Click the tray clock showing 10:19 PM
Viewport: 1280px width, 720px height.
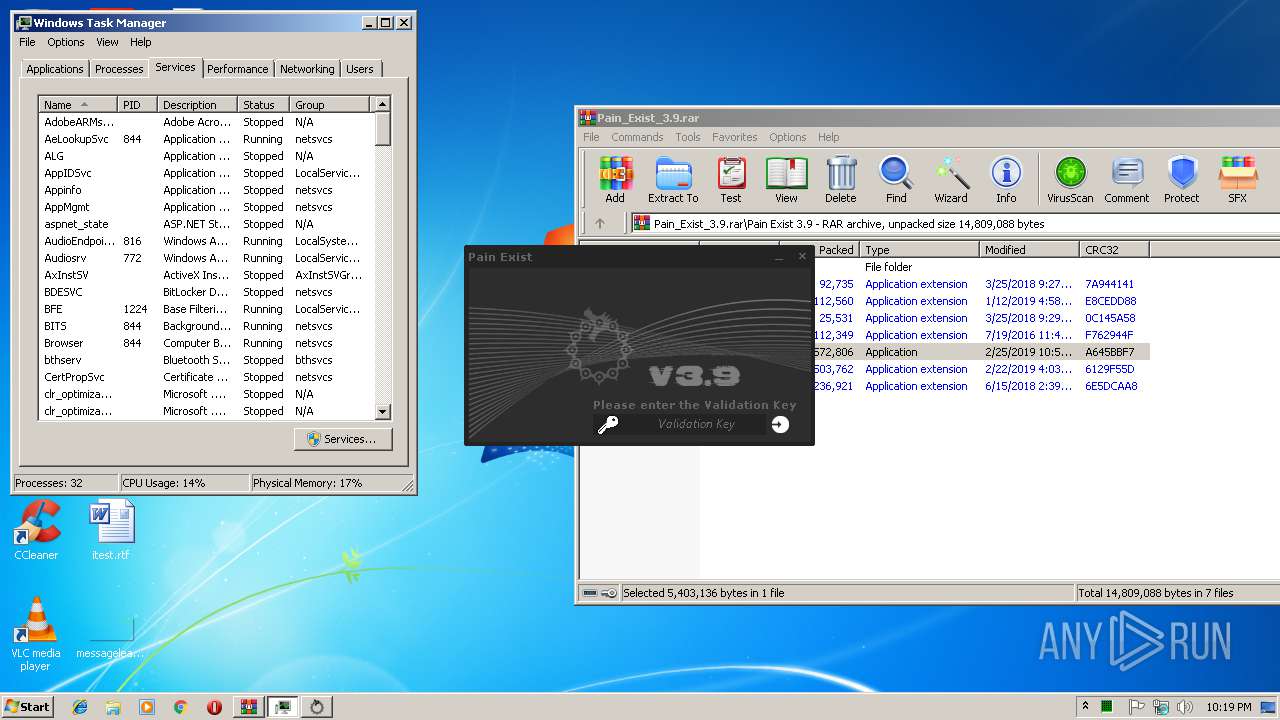point(1228,707)
